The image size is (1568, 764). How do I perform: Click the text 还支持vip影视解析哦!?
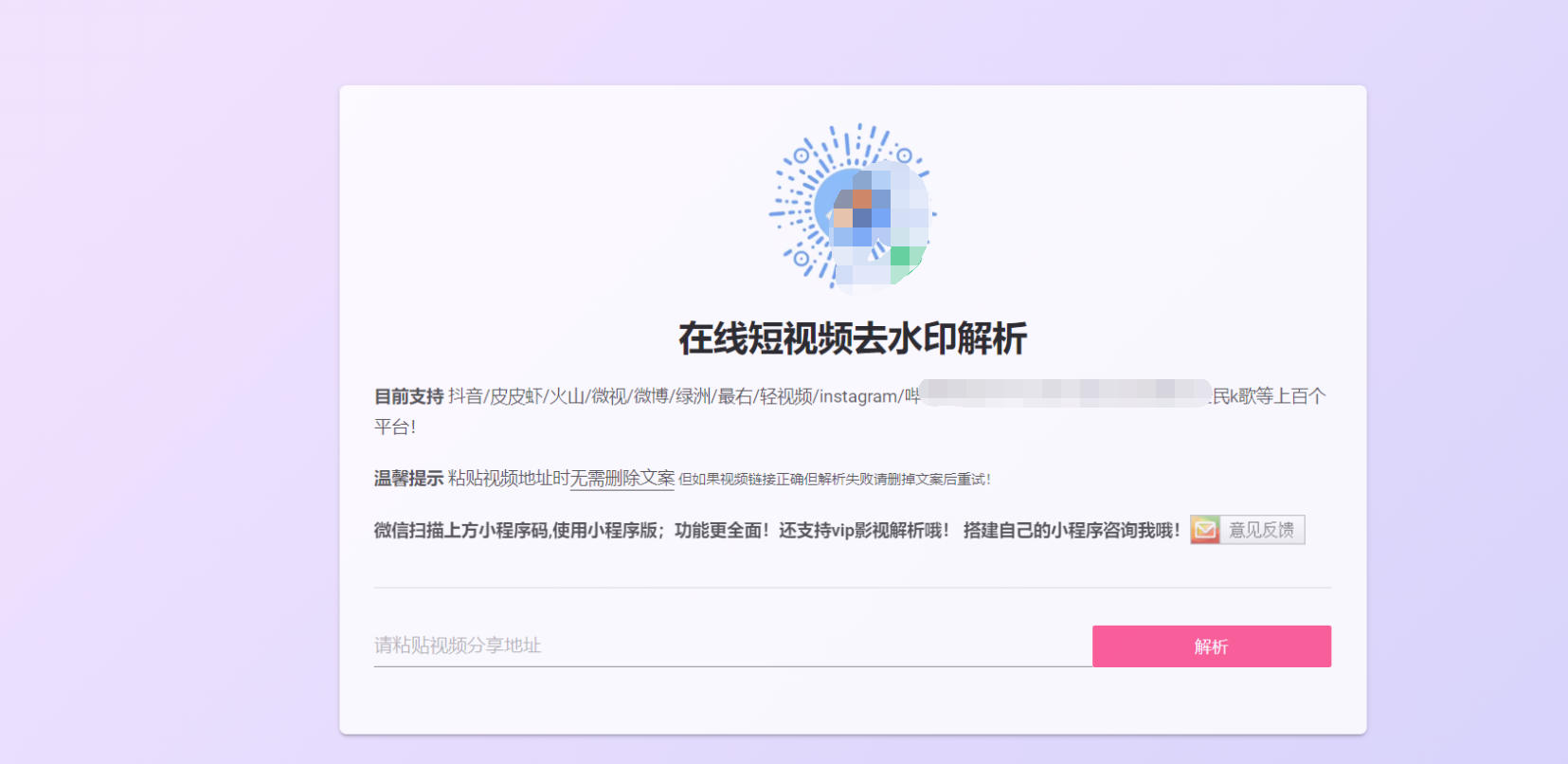tap(864, 530)
